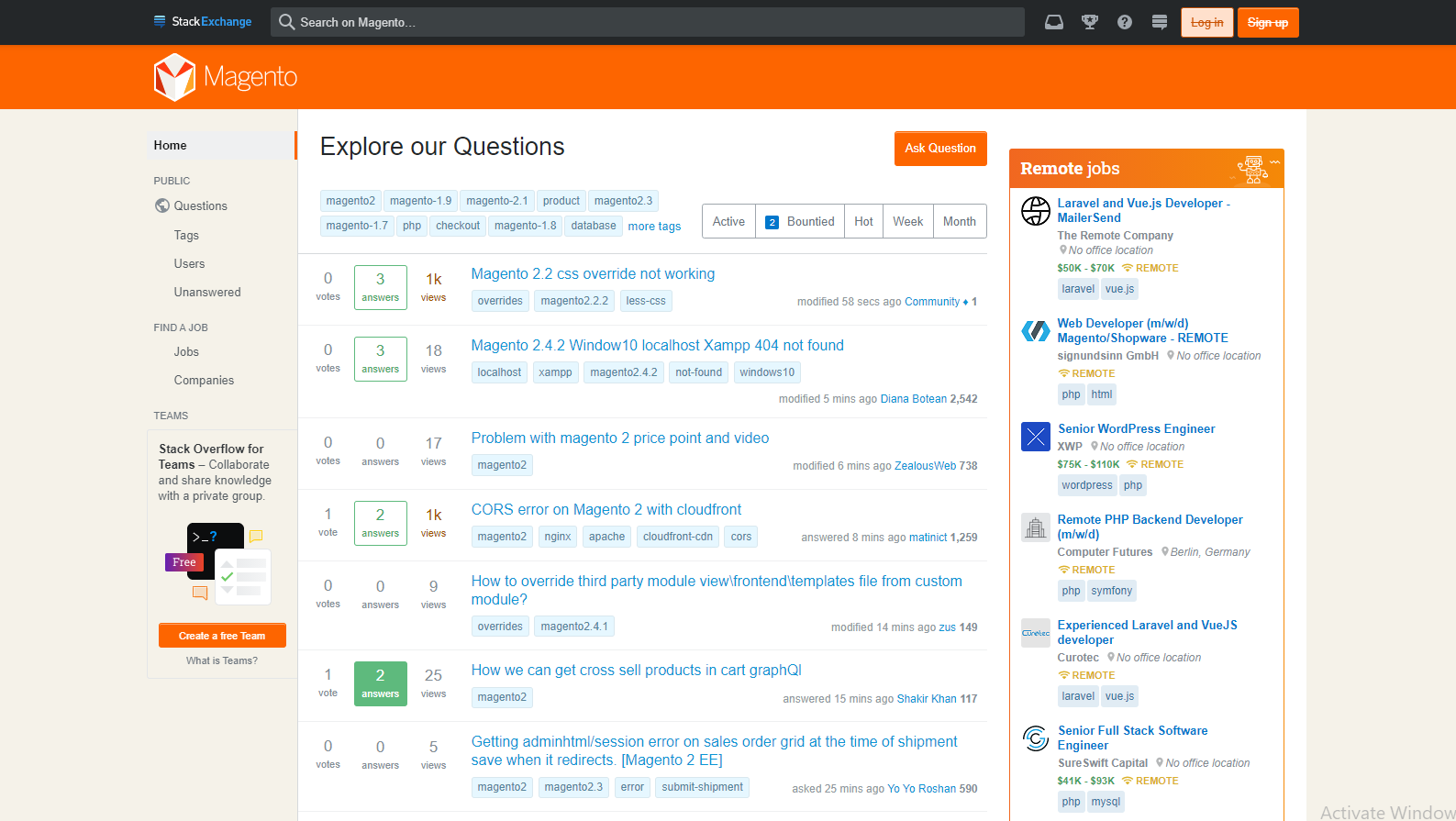Image resolution: width=1456 pixels, height=821 pixels.
Task: Click the XWP company logo
Action: [x=1036, y=437]
